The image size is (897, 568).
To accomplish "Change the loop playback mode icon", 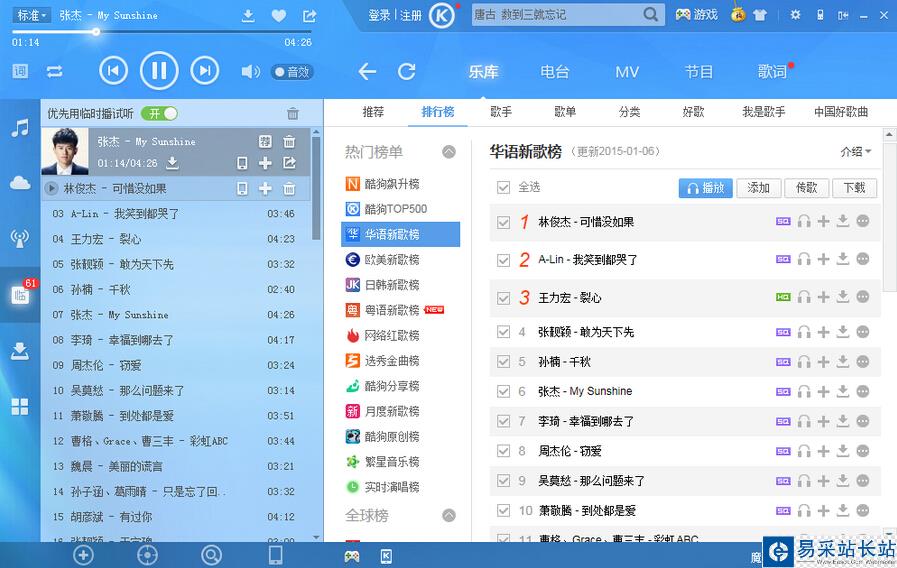I will click(54, 72).
